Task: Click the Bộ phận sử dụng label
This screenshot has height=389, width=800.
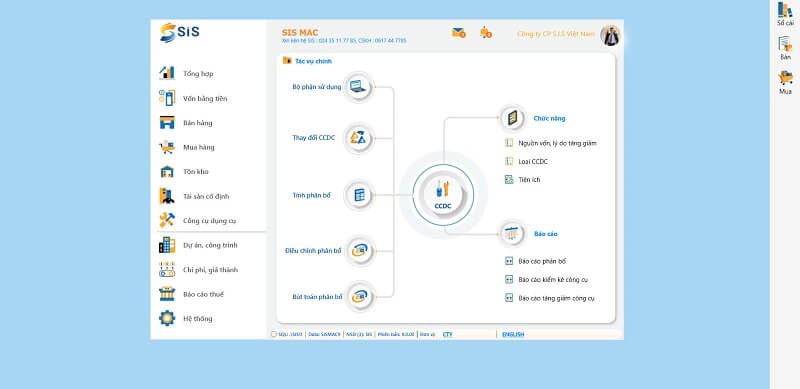Action: 317,87
